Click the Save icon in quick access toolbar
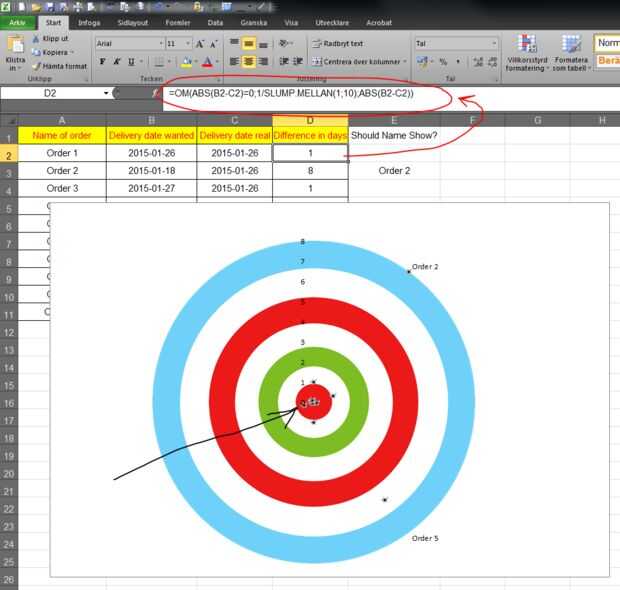The image size is (620, 590). coord(50,7)
